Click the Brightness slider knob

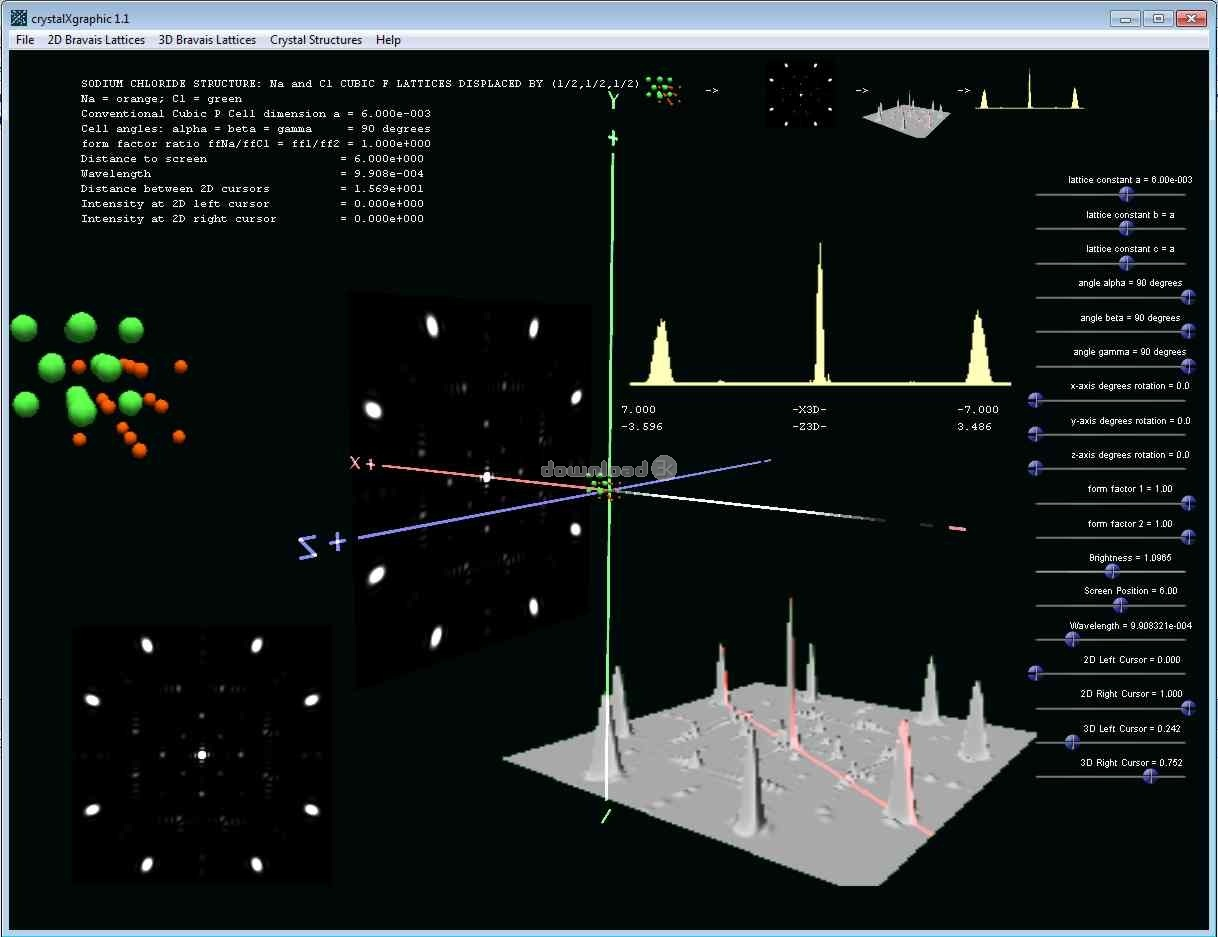1111,571
